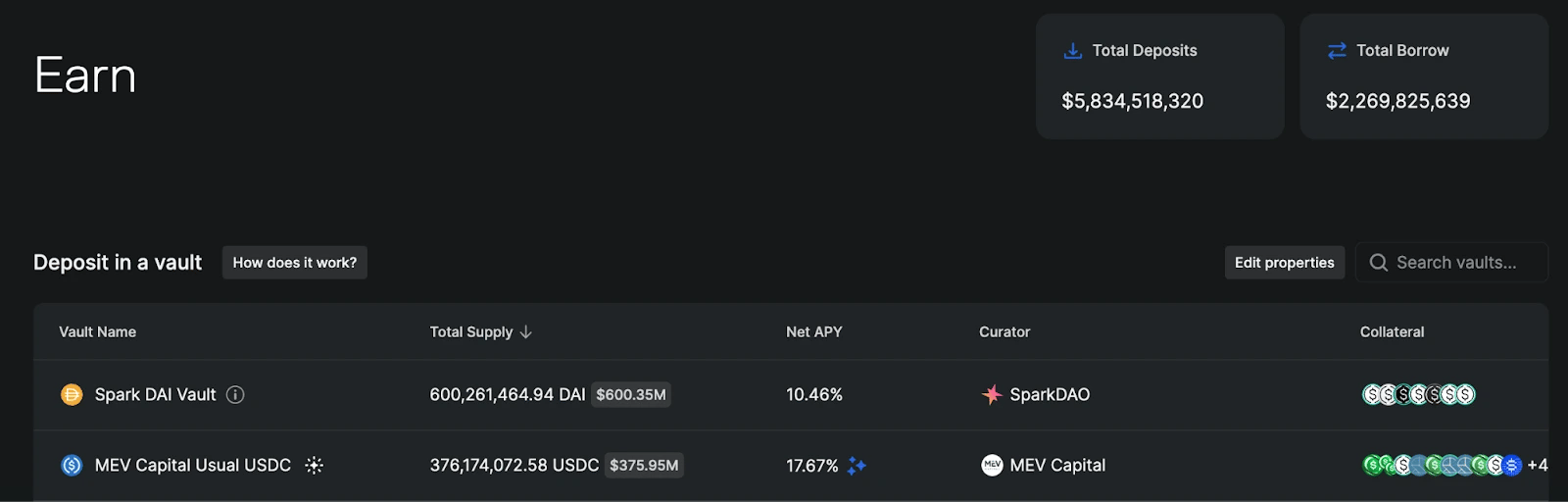
Task: Click the Total Borrow swap arrows icon
Action: 1337,51
